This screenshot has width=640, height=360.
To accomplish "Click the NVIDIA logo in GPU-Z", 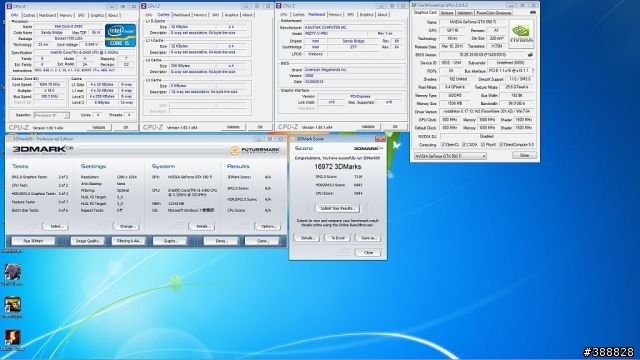I will coord(521,35).
